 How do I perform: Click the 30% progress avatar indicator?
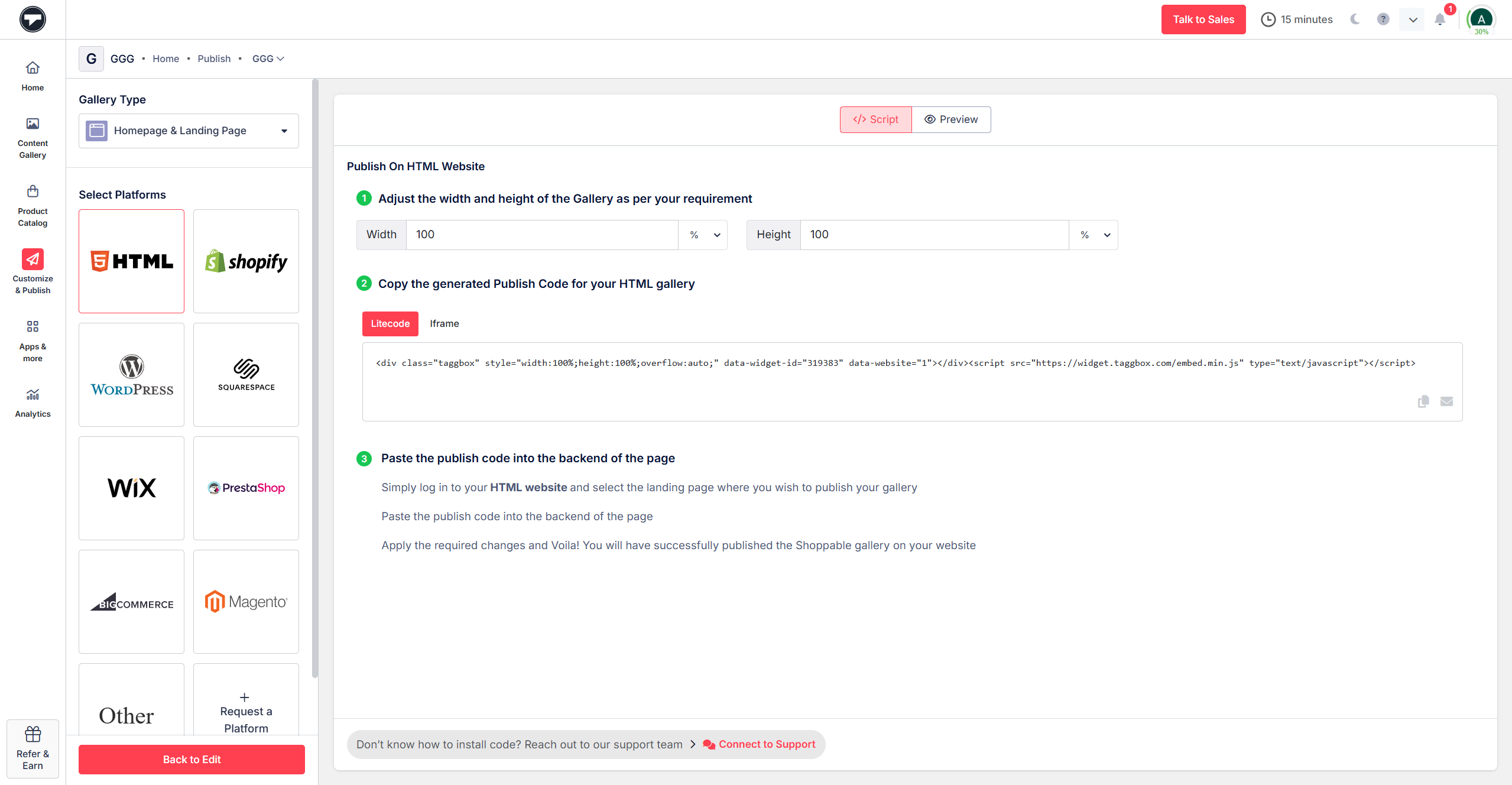[1480, 19]
